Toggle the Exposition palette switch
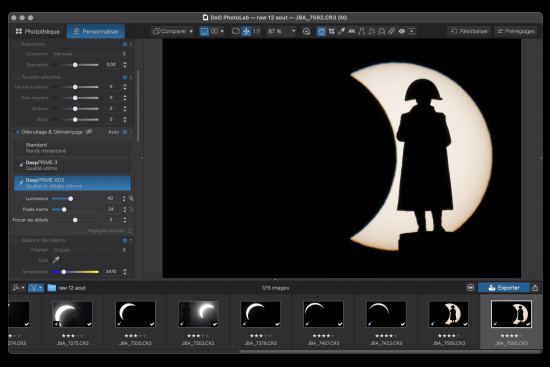The height and width of the screenshot is (367, 550). pyautogui.click(x=16, y=44)
